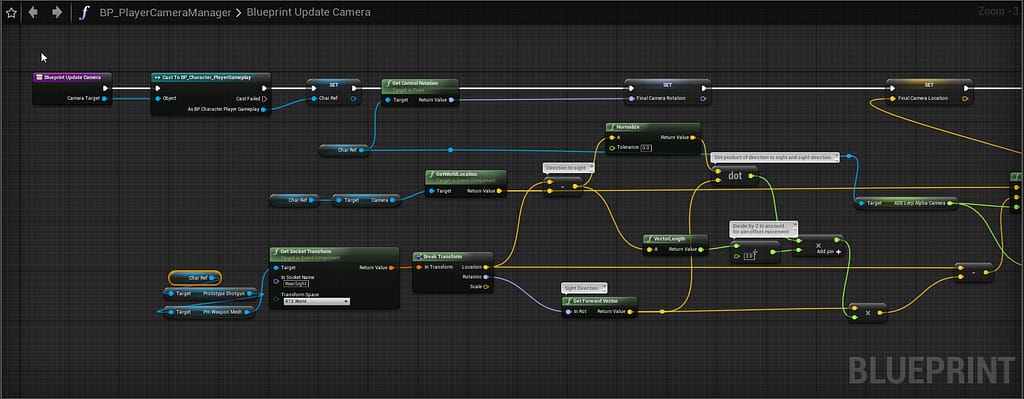Select the orange-highlighted Char Ref variable node

195,278
